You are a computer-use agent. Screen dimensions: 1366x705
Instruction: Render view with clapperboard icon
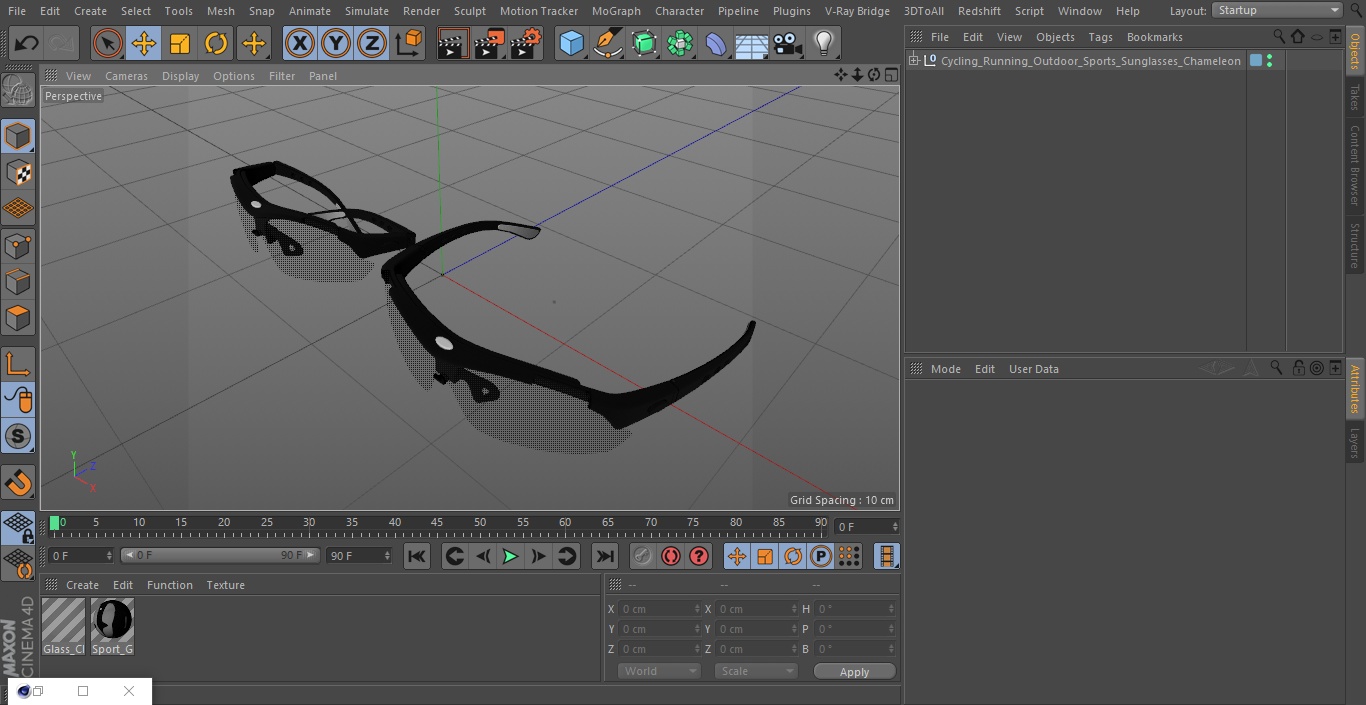coord(453,44)
